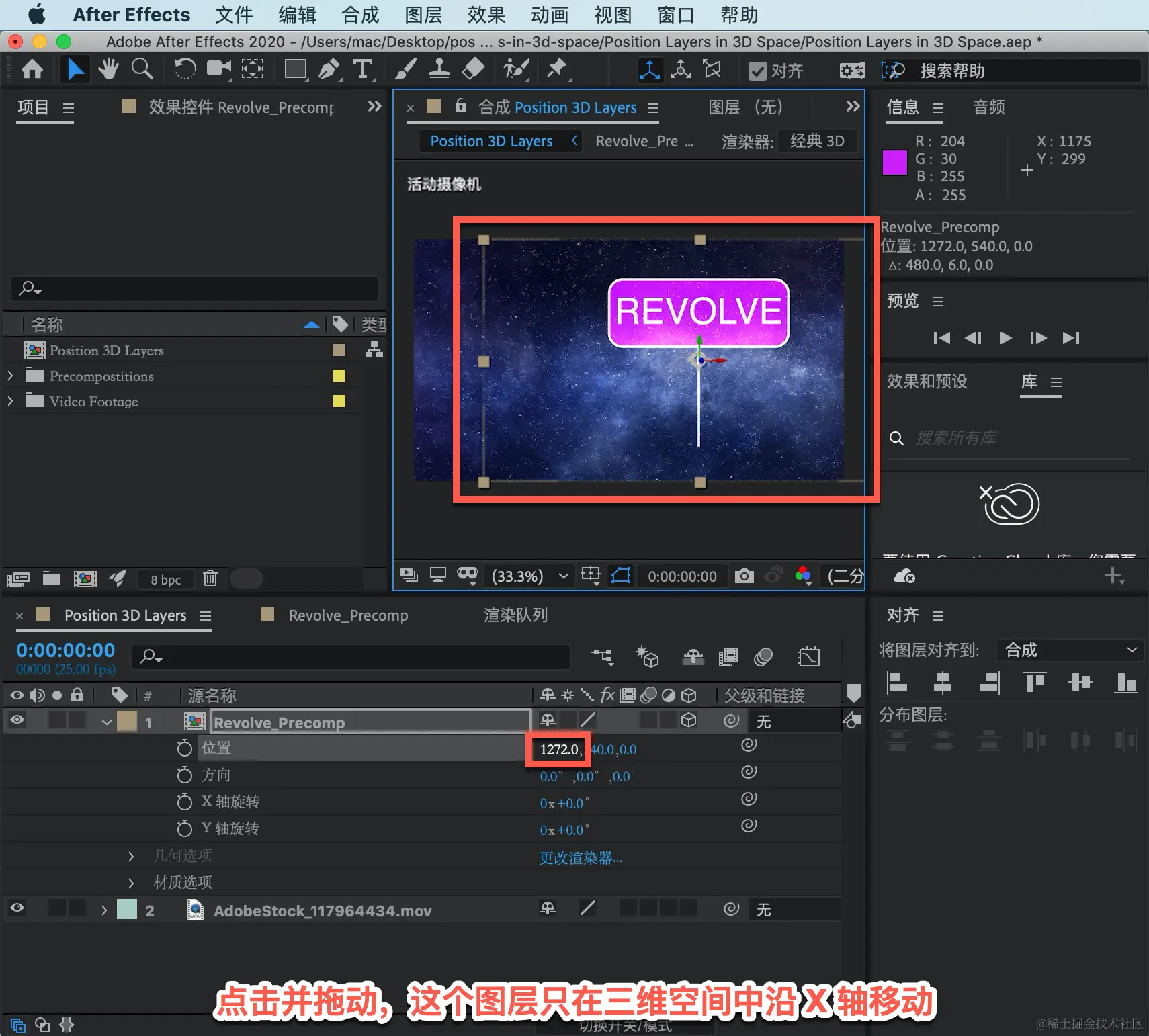
Task: Open the 8 bpc color depth setting
Action: [165, 579]
